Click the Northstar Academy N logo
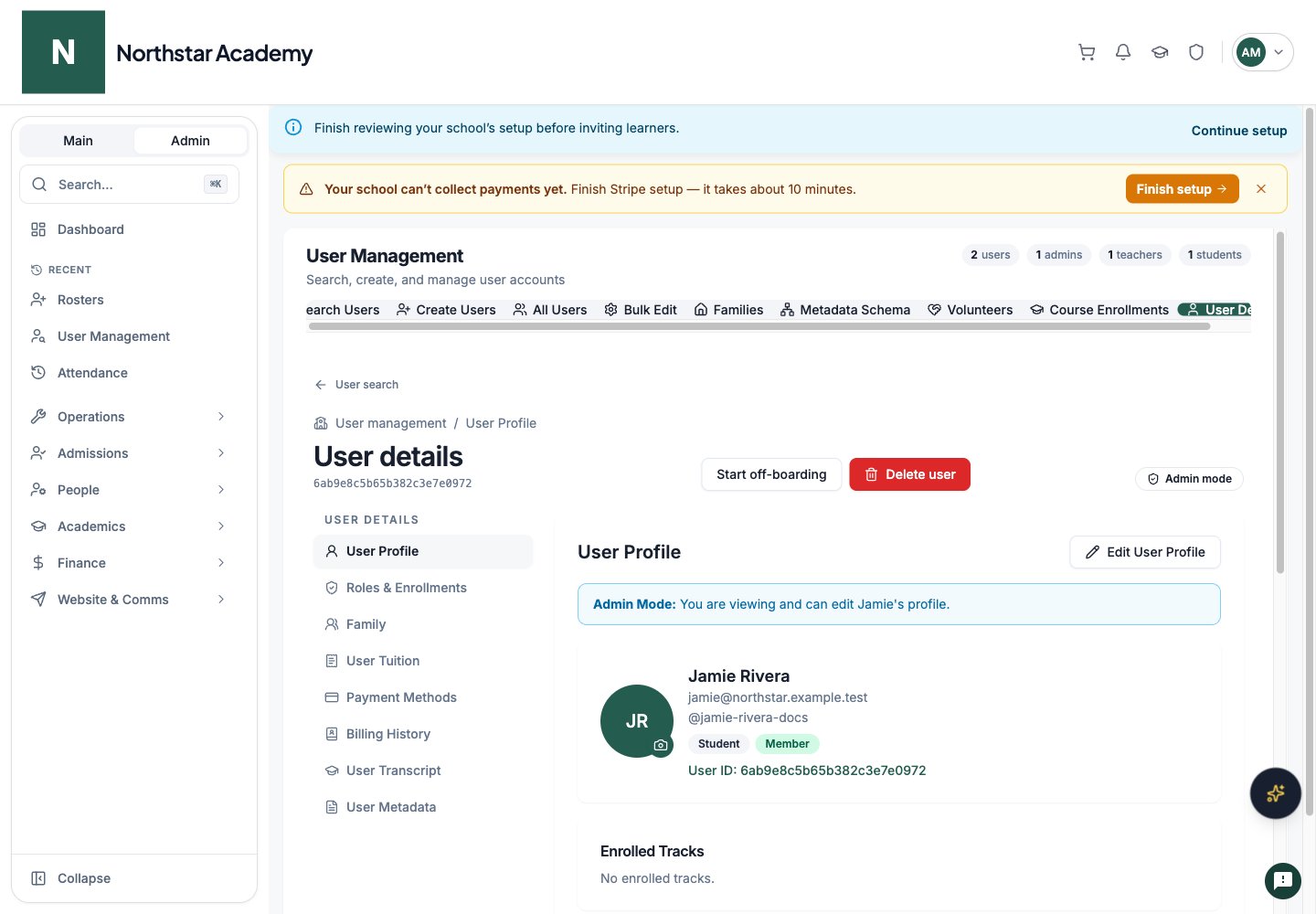 coord(63,52)
